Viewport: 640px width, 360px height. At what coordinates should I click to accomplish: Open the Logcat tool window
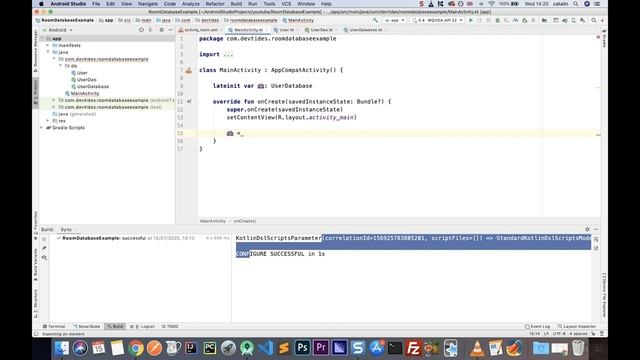(142, 326)
